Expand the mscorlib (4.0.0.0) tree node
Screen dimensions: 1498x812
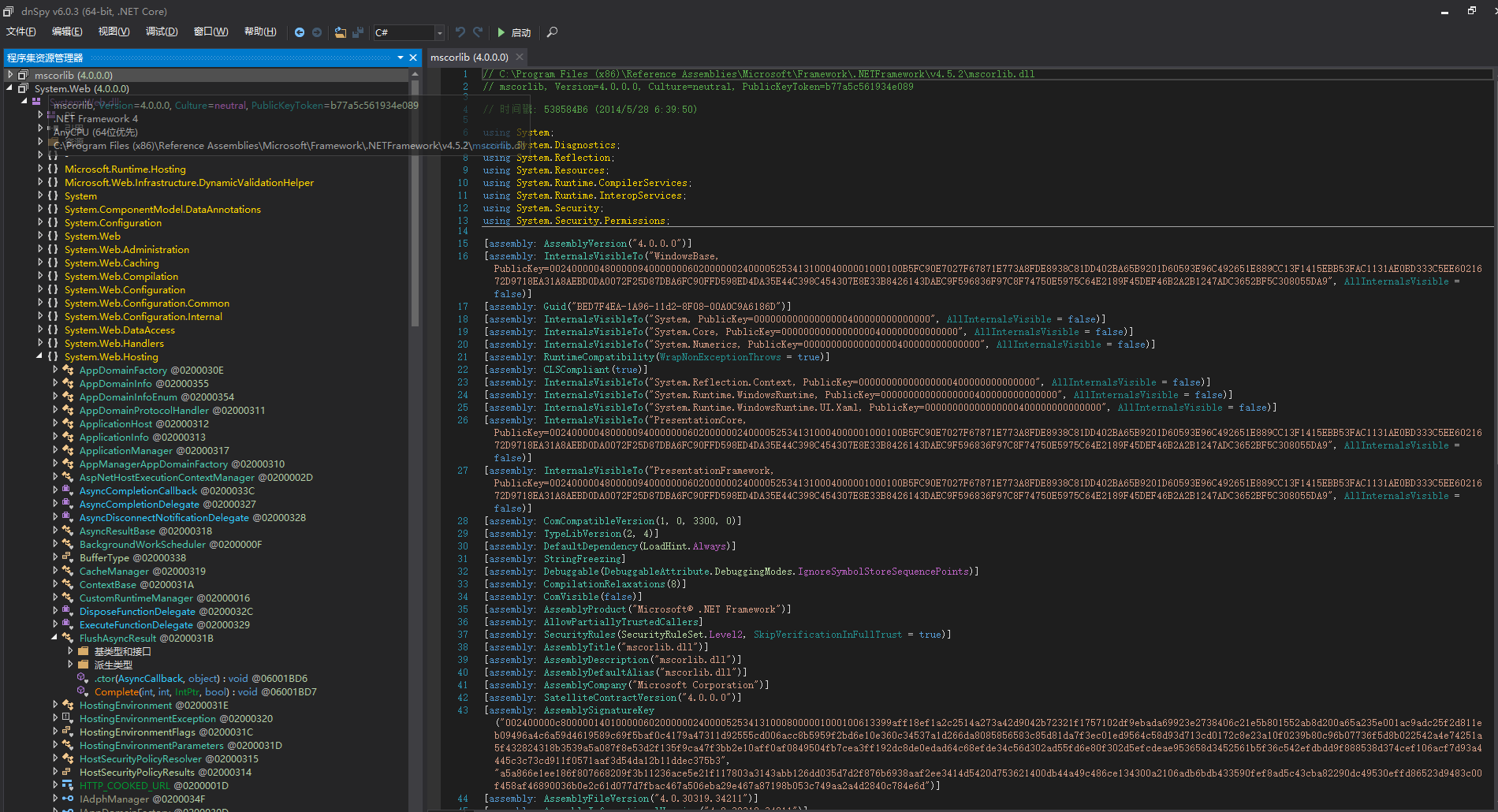pos(10,75)
